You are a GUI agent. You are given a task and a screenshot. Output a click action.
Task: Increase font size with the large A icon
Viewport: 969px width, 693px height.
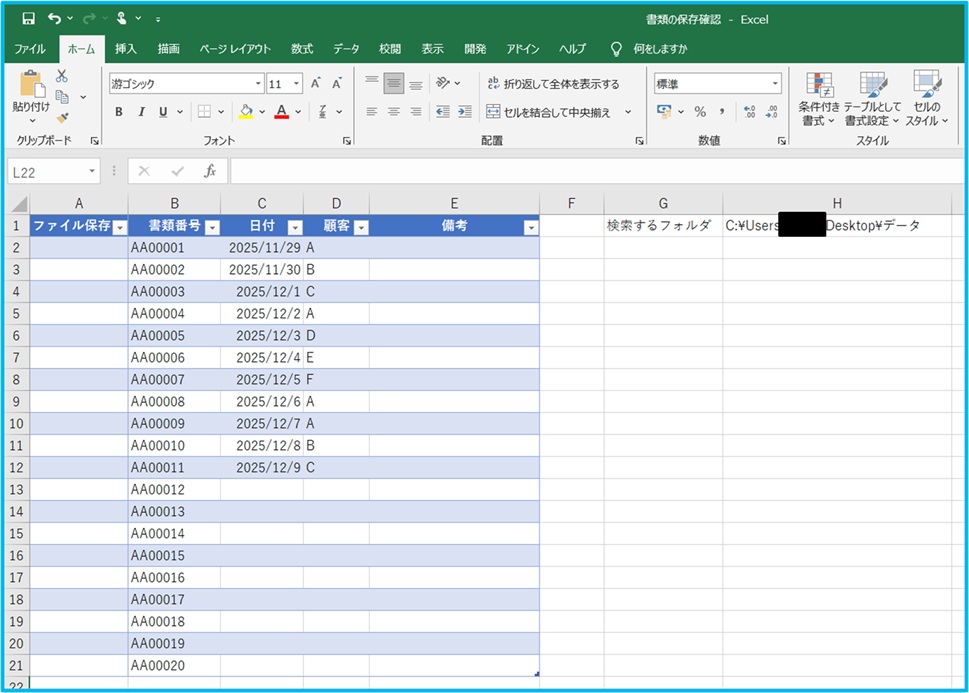click(x=316, y=84)
